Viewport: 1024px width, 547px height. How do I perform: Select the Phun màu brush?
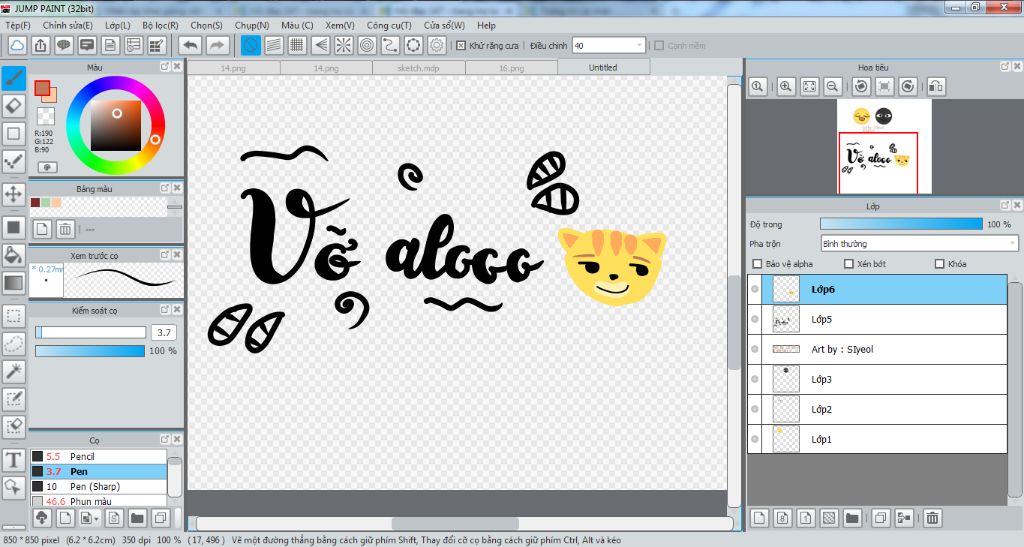[99, 501]
